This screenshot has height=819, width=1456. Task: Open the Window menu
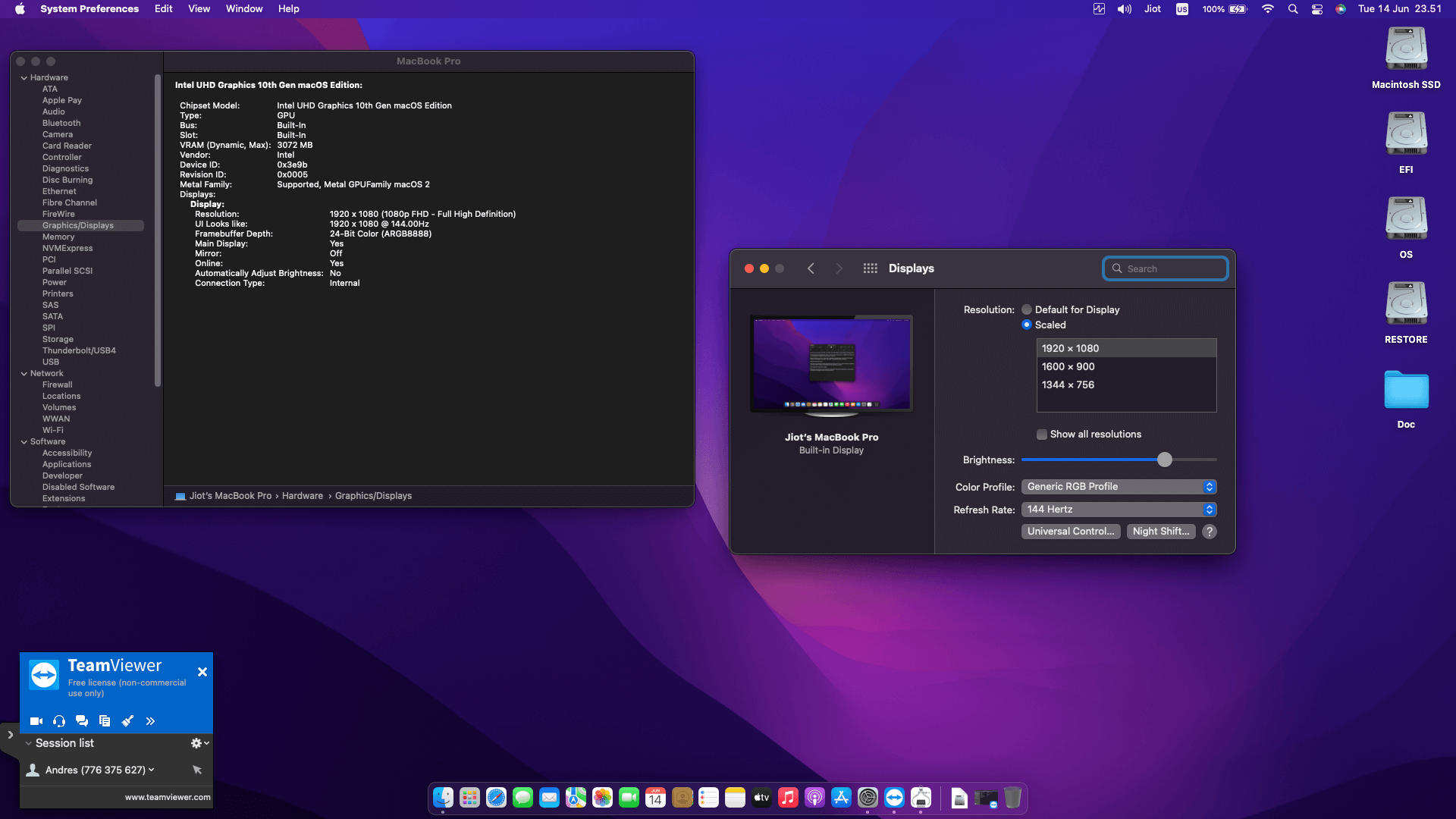point(243,8)
